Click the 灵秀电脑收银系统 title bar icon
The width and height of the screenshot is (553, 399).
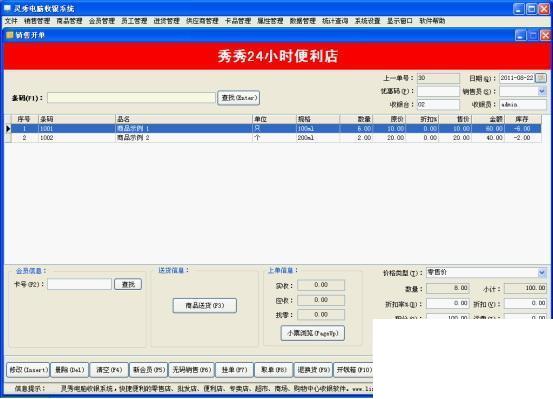pyautogui.click(x=7, y=8)
